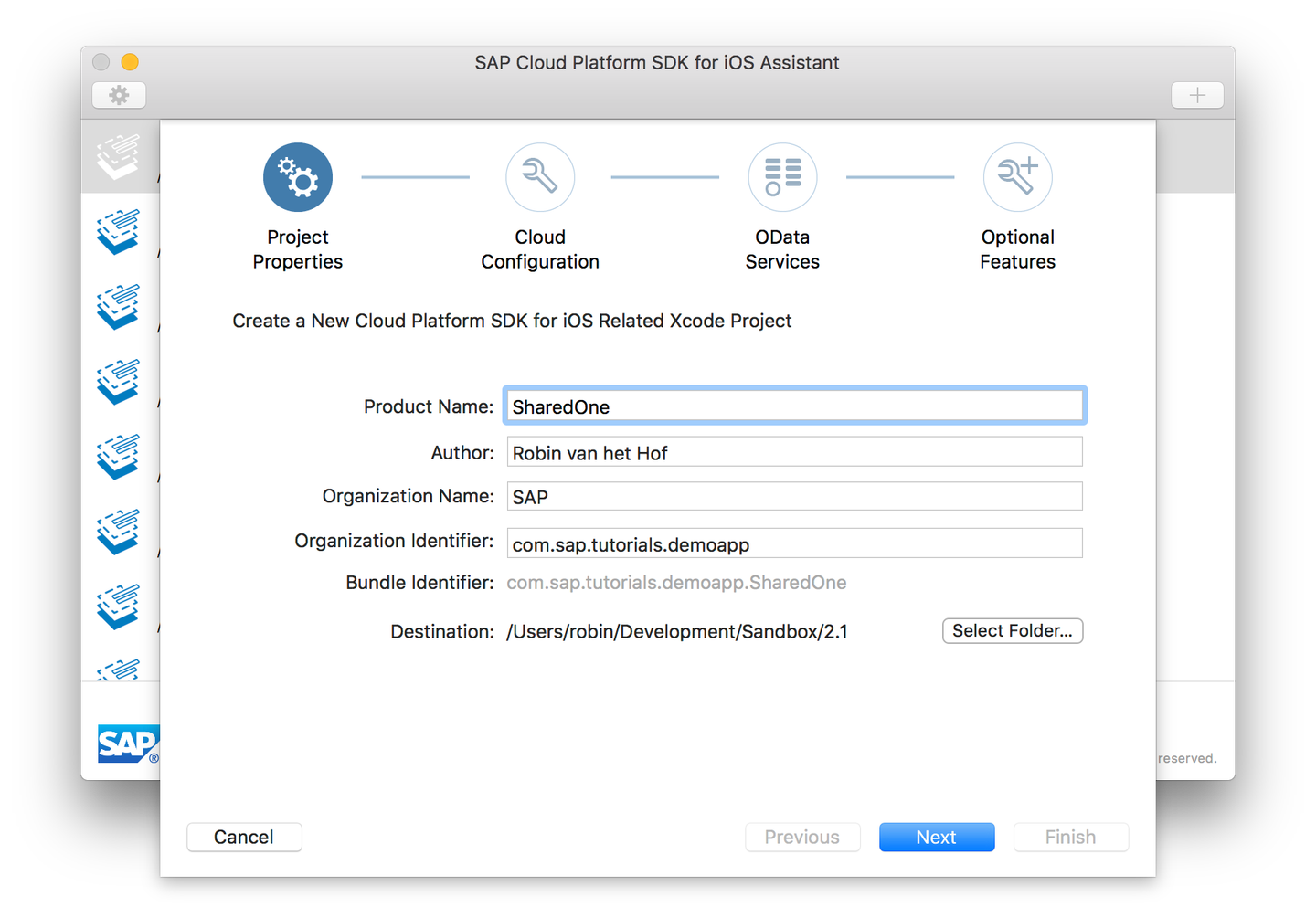Click the Optional Features label

[x=1017, y=249]
